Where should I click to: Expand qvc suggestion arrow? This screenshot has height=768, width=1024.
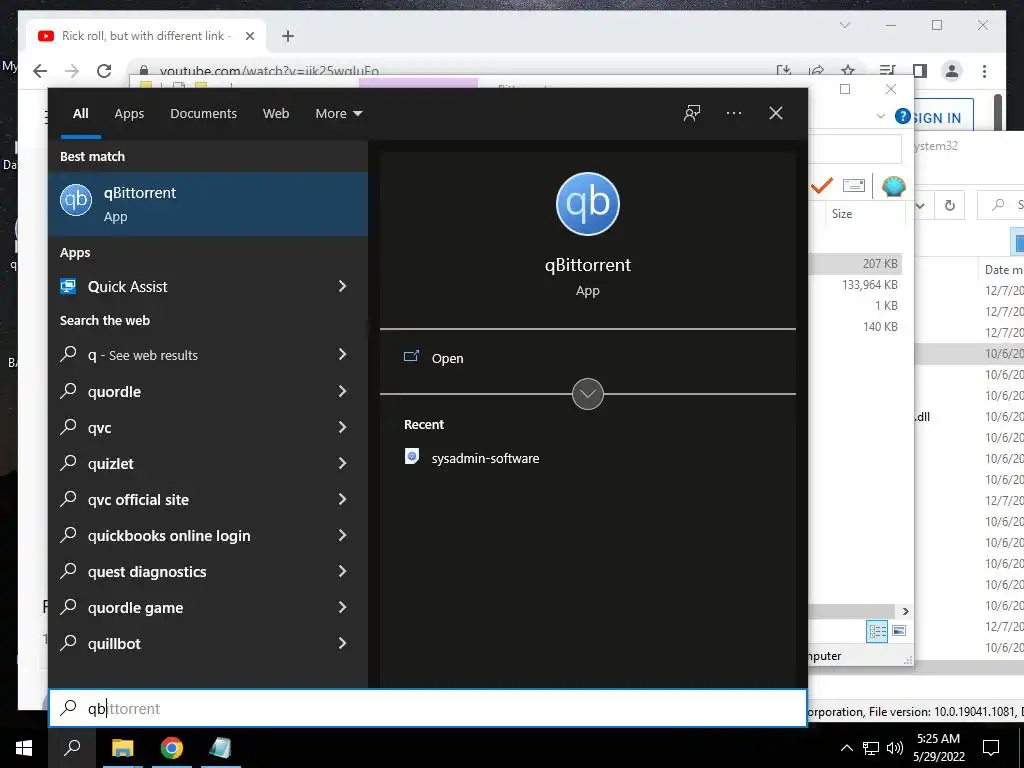click(x=342, y=427)
